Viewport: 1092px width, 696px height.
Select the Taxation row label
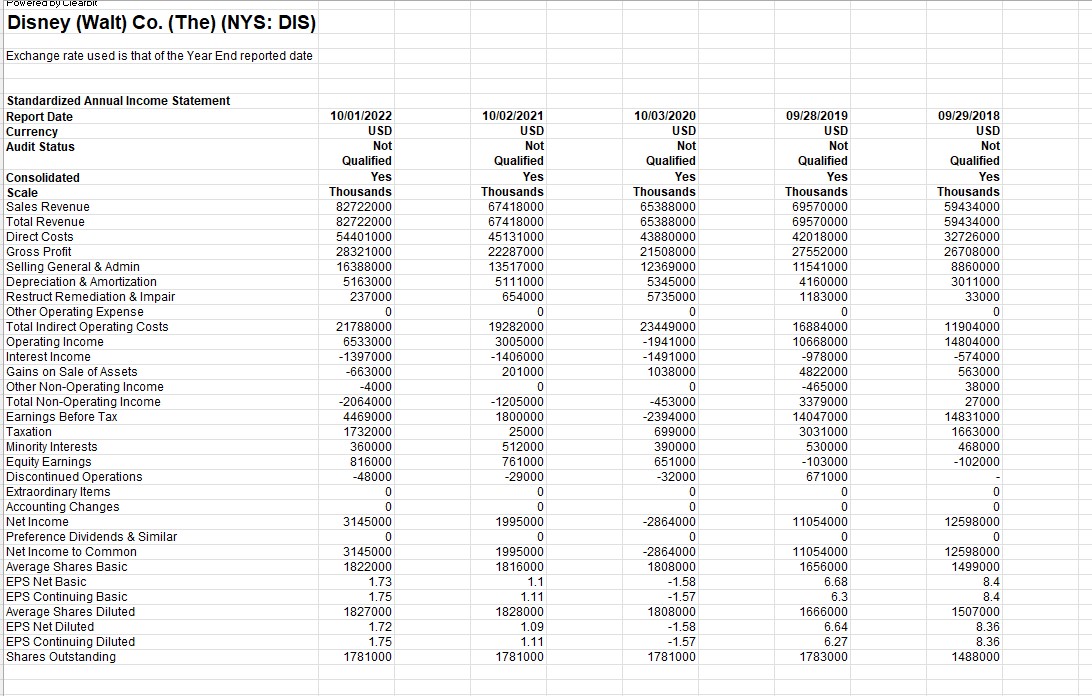(x=29, y=432)
